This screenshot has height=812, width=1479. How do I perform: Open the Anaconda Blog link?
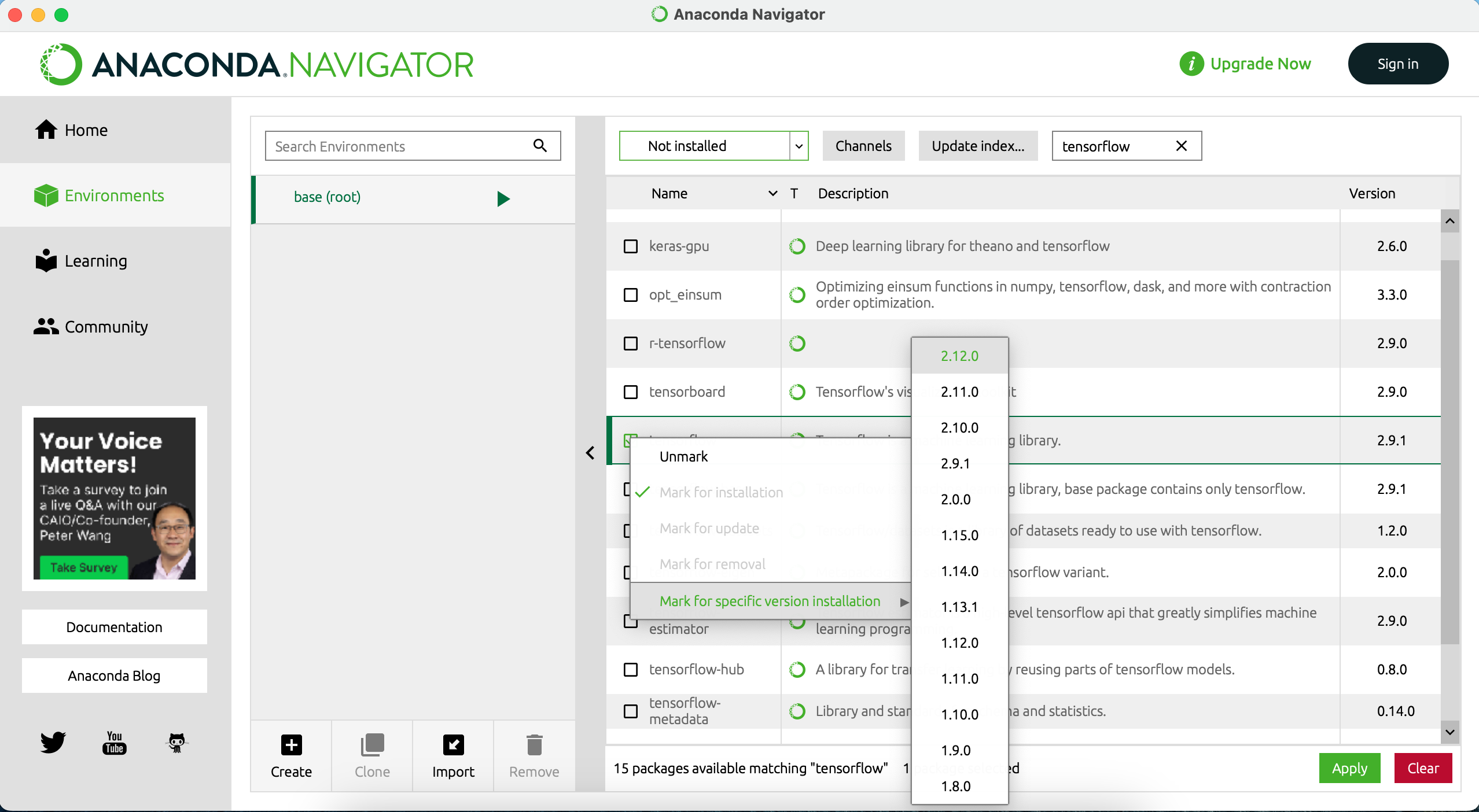[115, 676]
